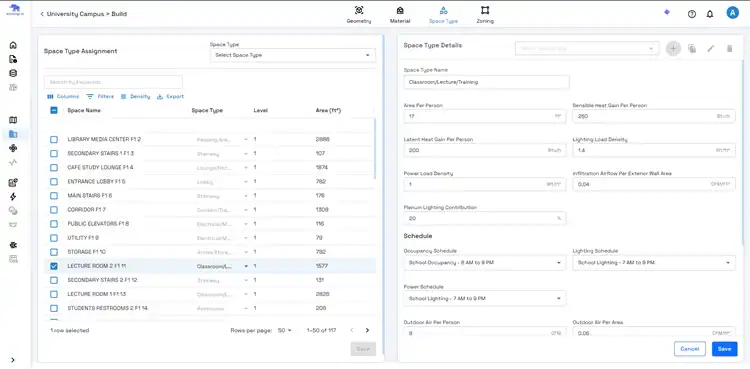Uncheck LECTURE ROOM 2 F1 11 row
Viewport: 750px width, 369px height.
(x=54, y=266)
